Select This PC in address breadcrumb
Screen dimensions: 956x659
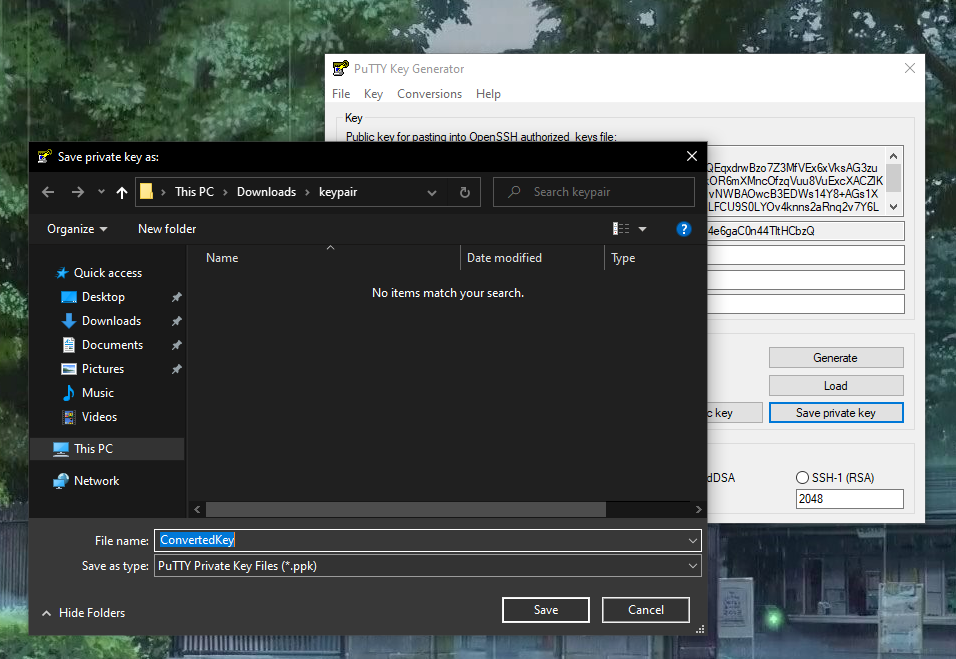[194, 192]
